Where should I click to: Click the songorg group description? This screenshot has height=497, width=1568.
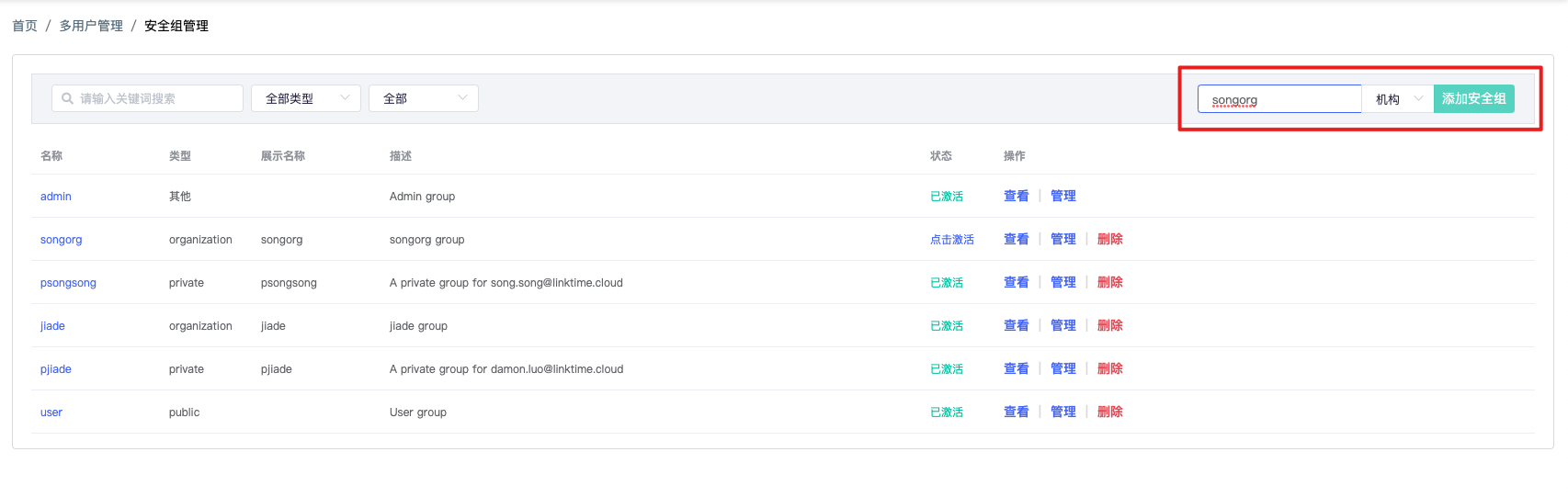pyautogui.click(x=427, y=240)
